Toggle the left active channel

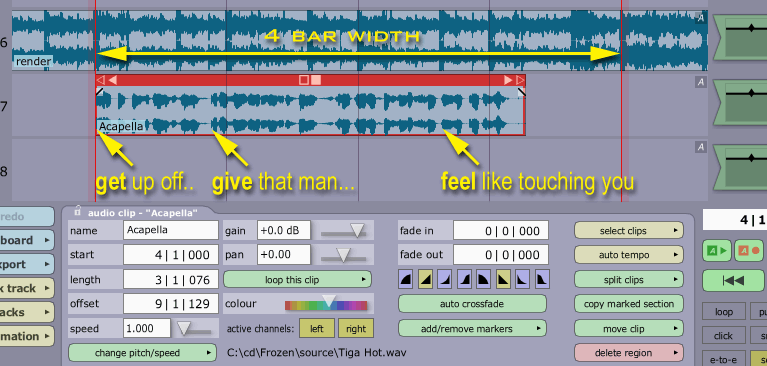click(316, 329)
